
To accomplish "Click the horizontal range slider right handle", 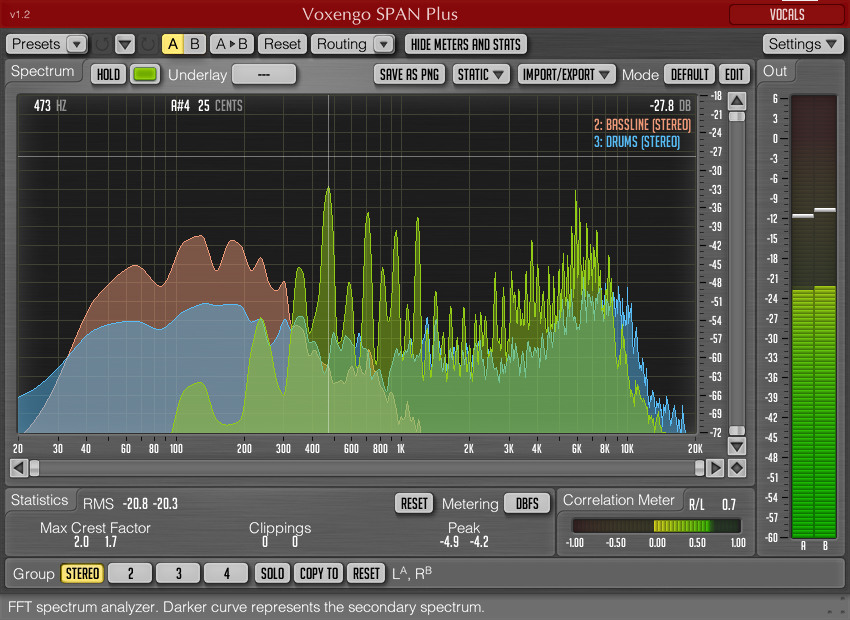I will (x=699, y=468).
